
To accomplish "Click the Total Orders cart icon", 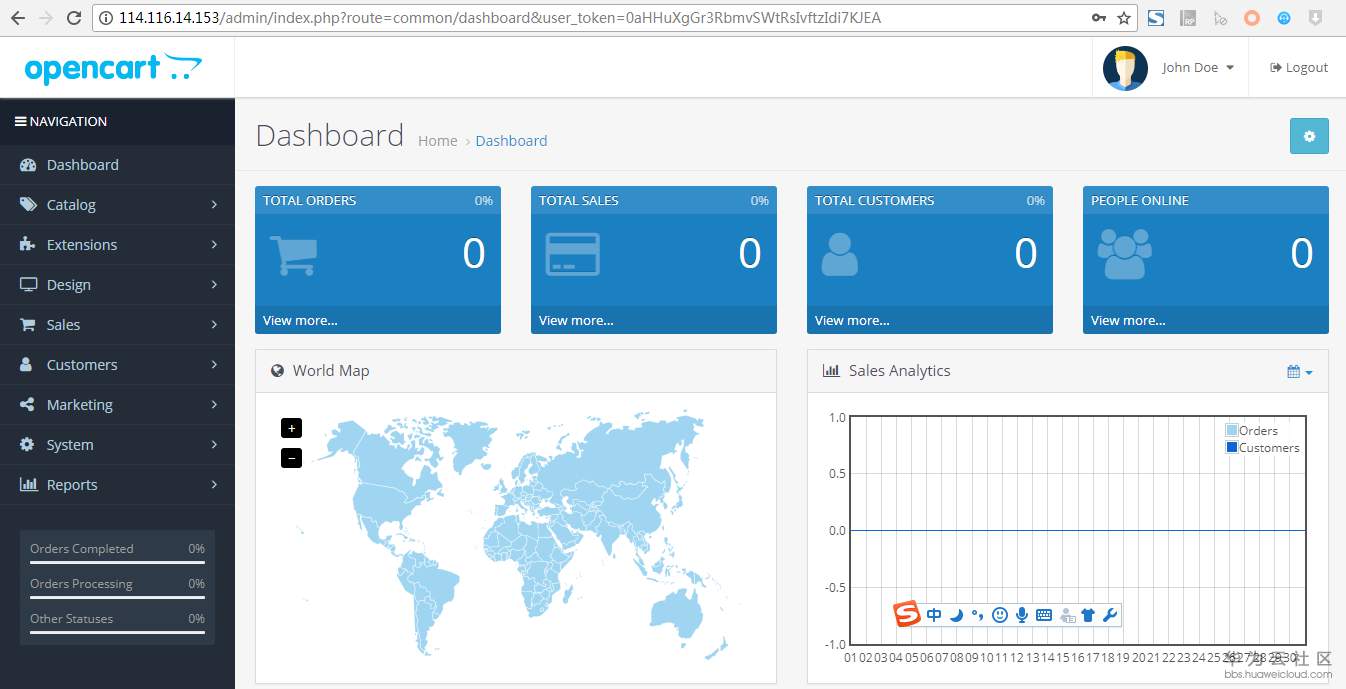I will [294, 254].
